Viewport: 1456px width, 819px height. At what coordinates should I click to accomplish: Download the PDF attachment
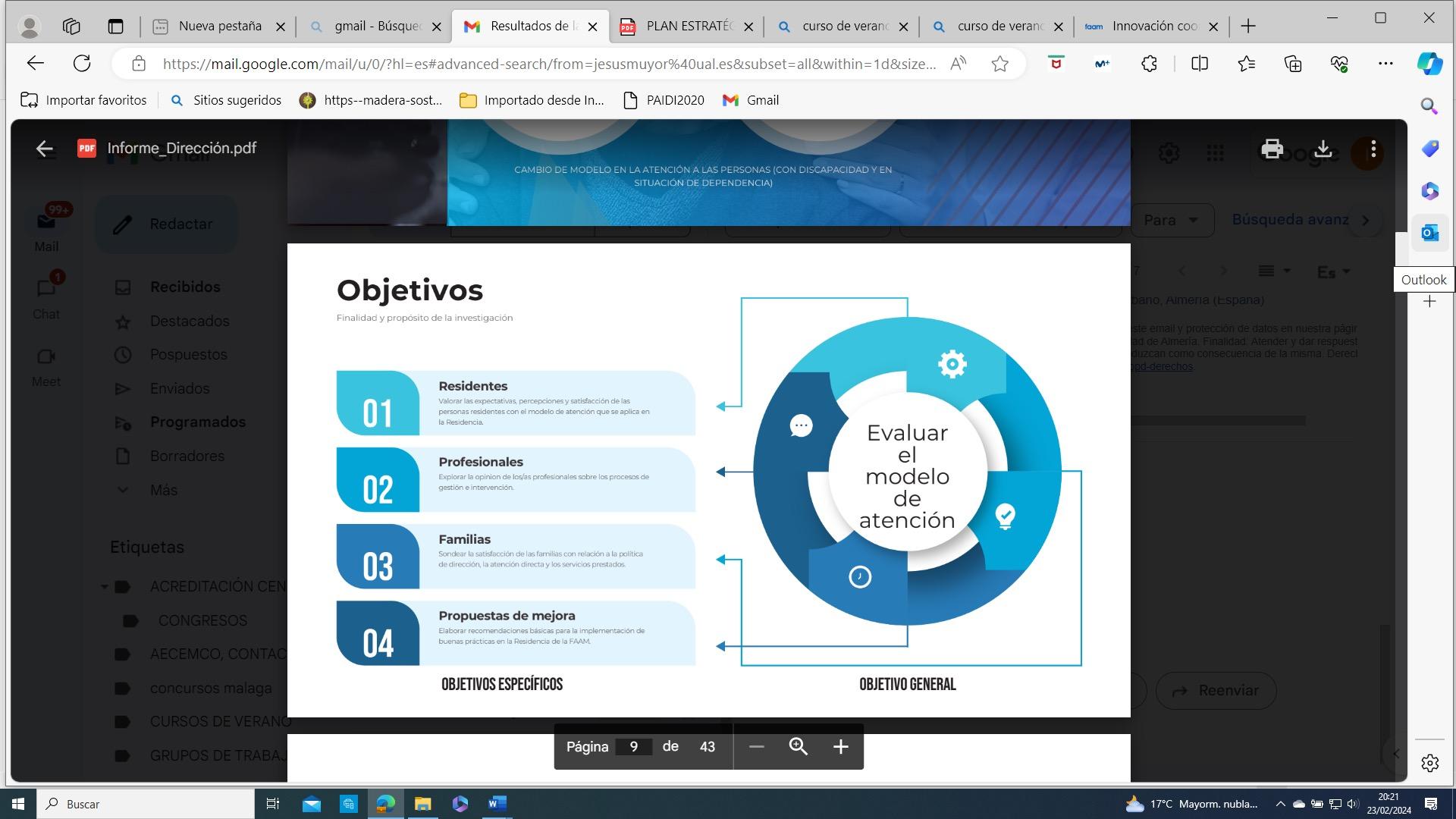pos(1323,149)
